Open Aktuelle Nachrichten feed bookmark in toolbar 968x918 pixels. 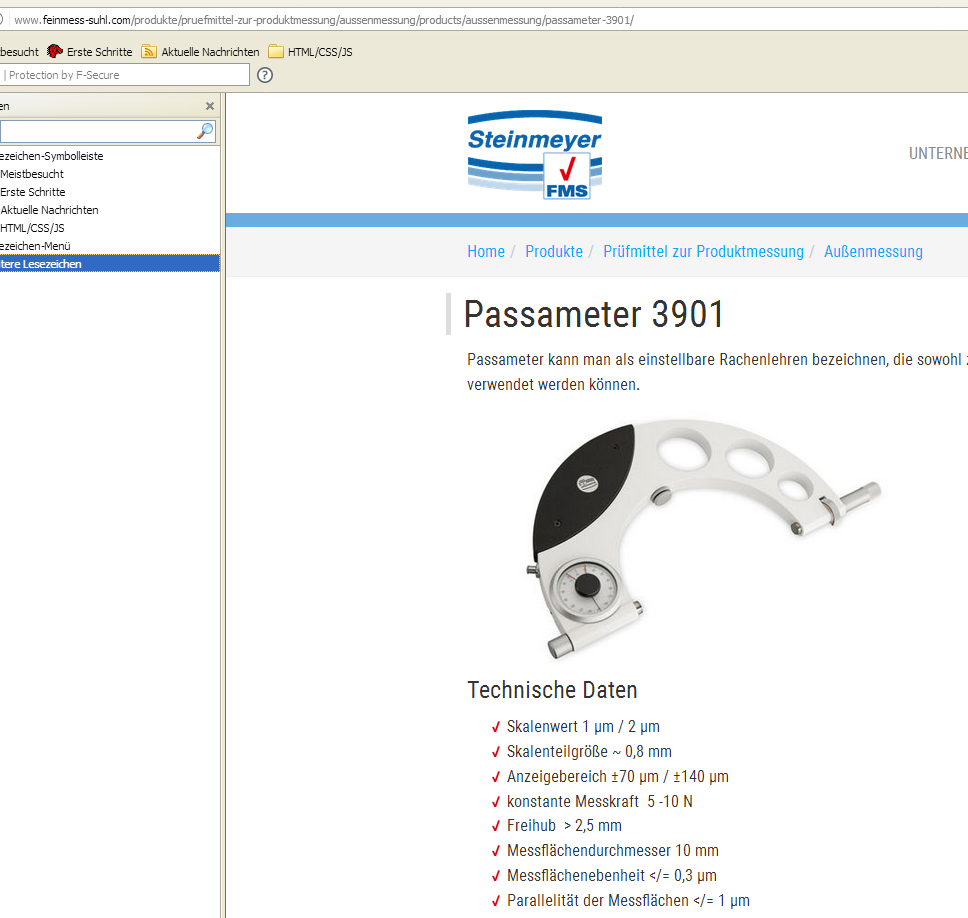click(x=201, y=52)
